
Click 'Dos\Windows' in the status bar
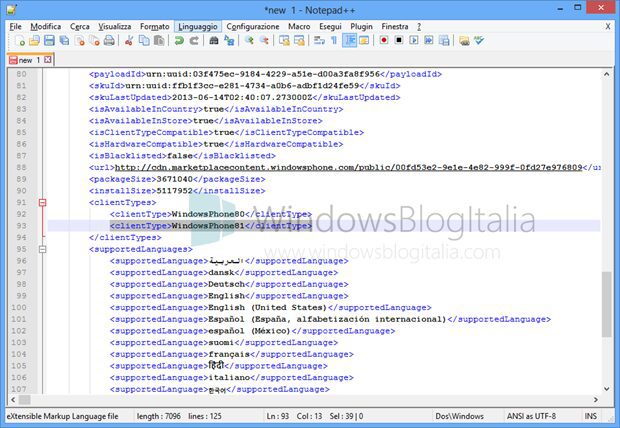pos(459,416)
